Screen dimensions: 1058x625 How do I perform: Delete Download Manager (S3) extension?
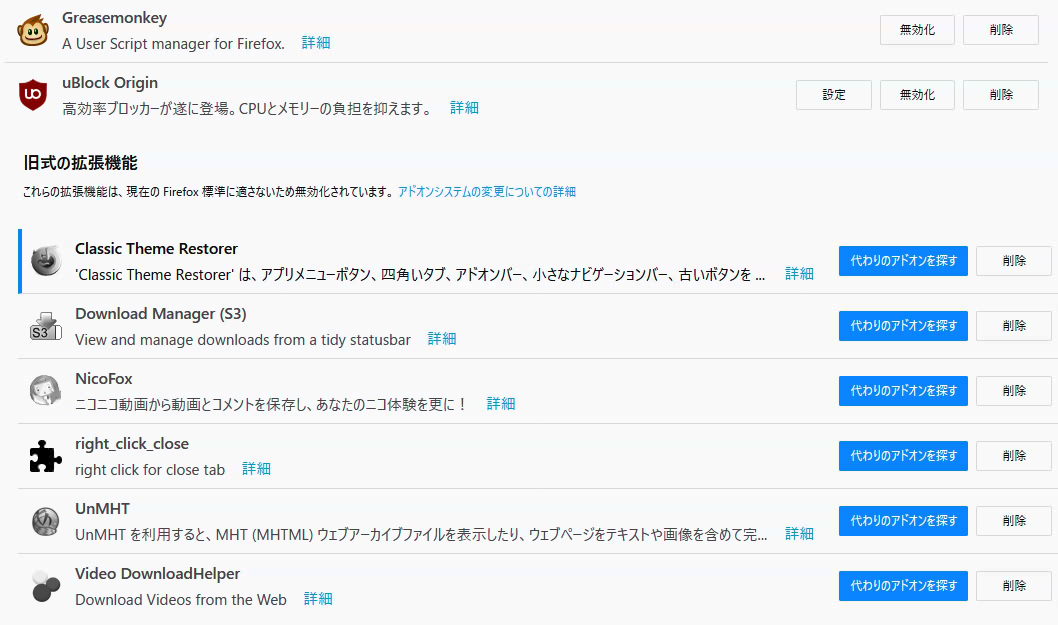click(1013, 326)
